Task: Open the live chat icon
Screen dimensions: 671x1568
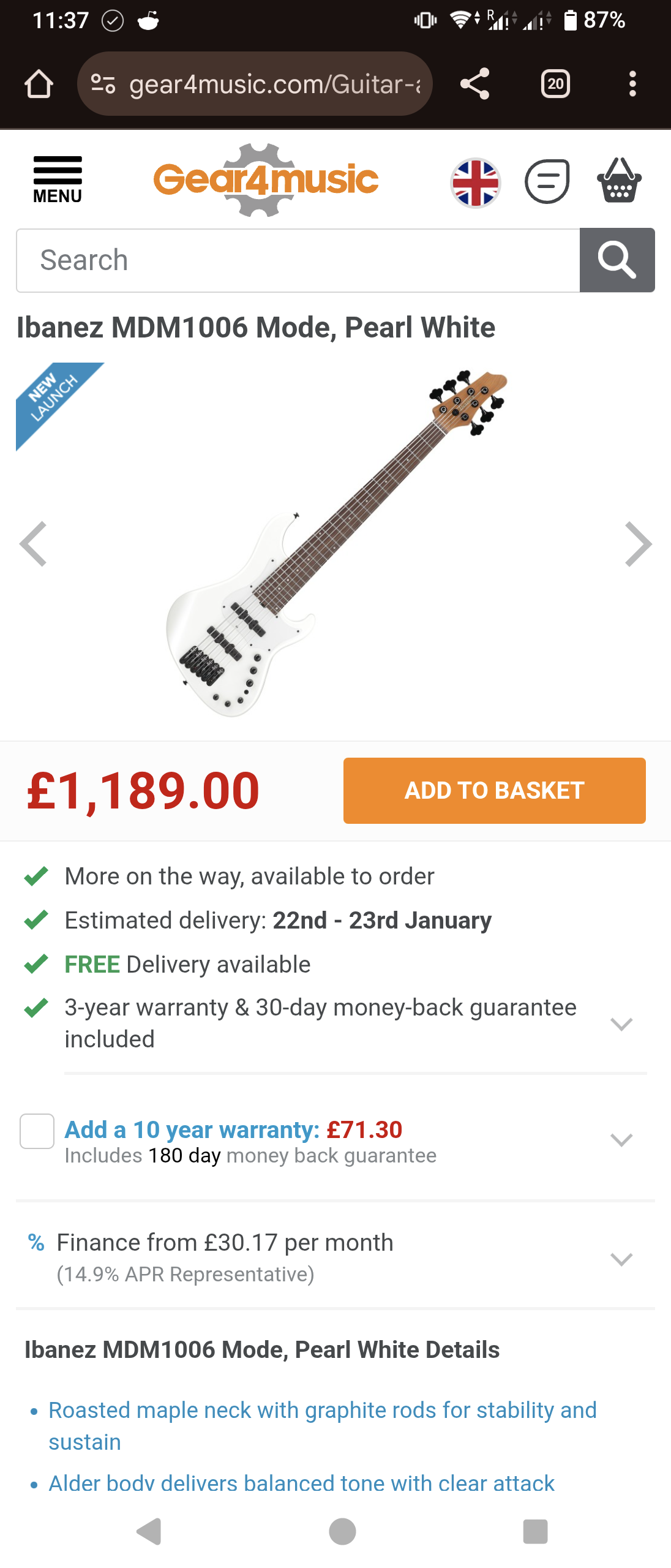Action: pos(547,181)
